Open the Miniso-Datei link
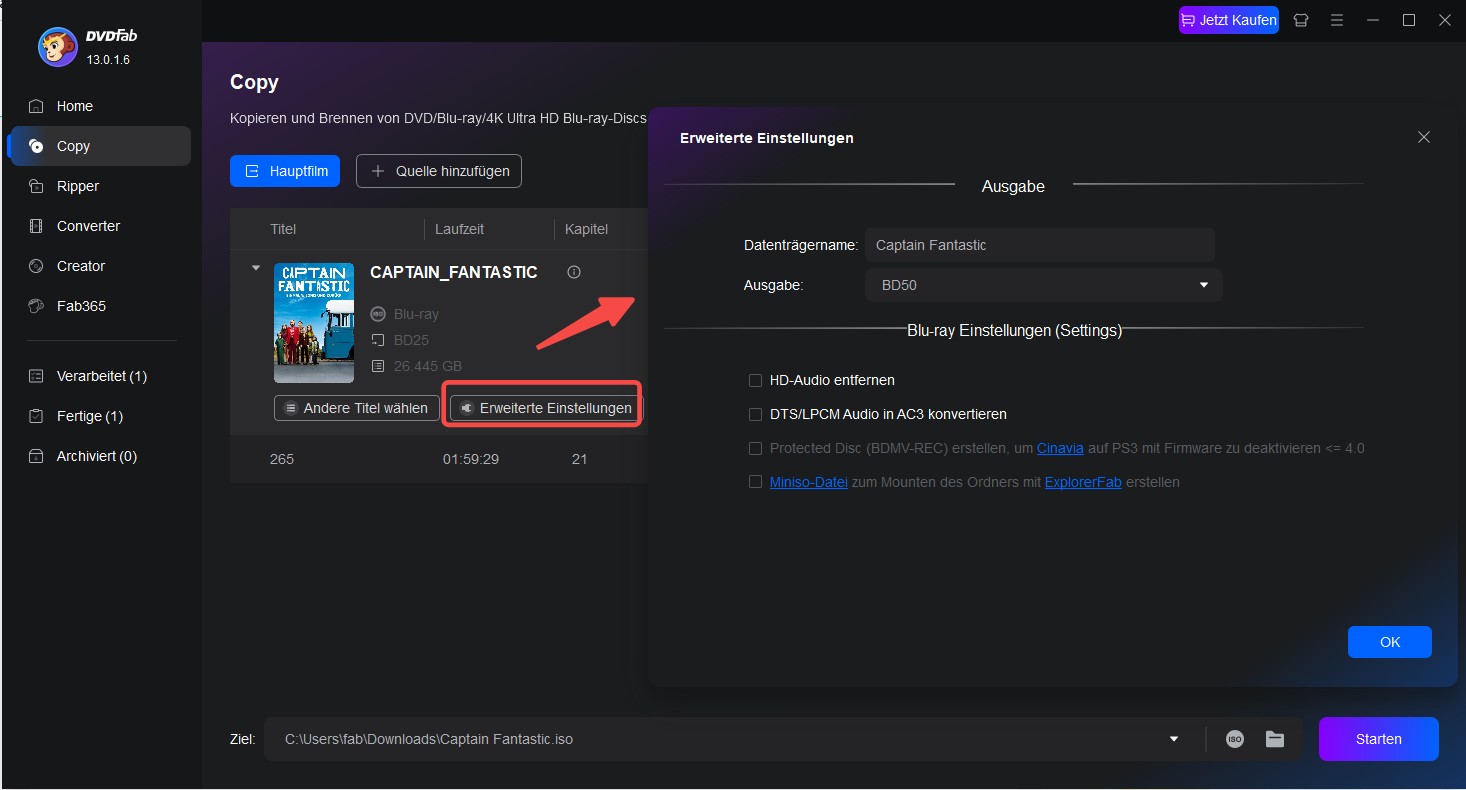 click(809, 482)
